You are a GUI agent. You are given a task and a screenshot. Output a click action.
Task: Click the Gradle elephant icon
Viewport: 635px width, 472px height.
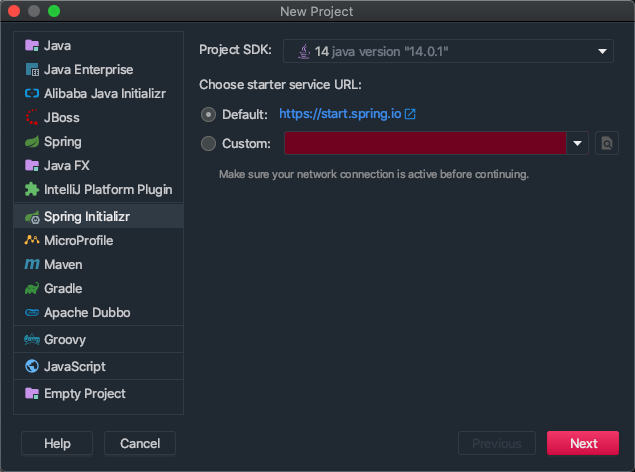tap(32, 289)
